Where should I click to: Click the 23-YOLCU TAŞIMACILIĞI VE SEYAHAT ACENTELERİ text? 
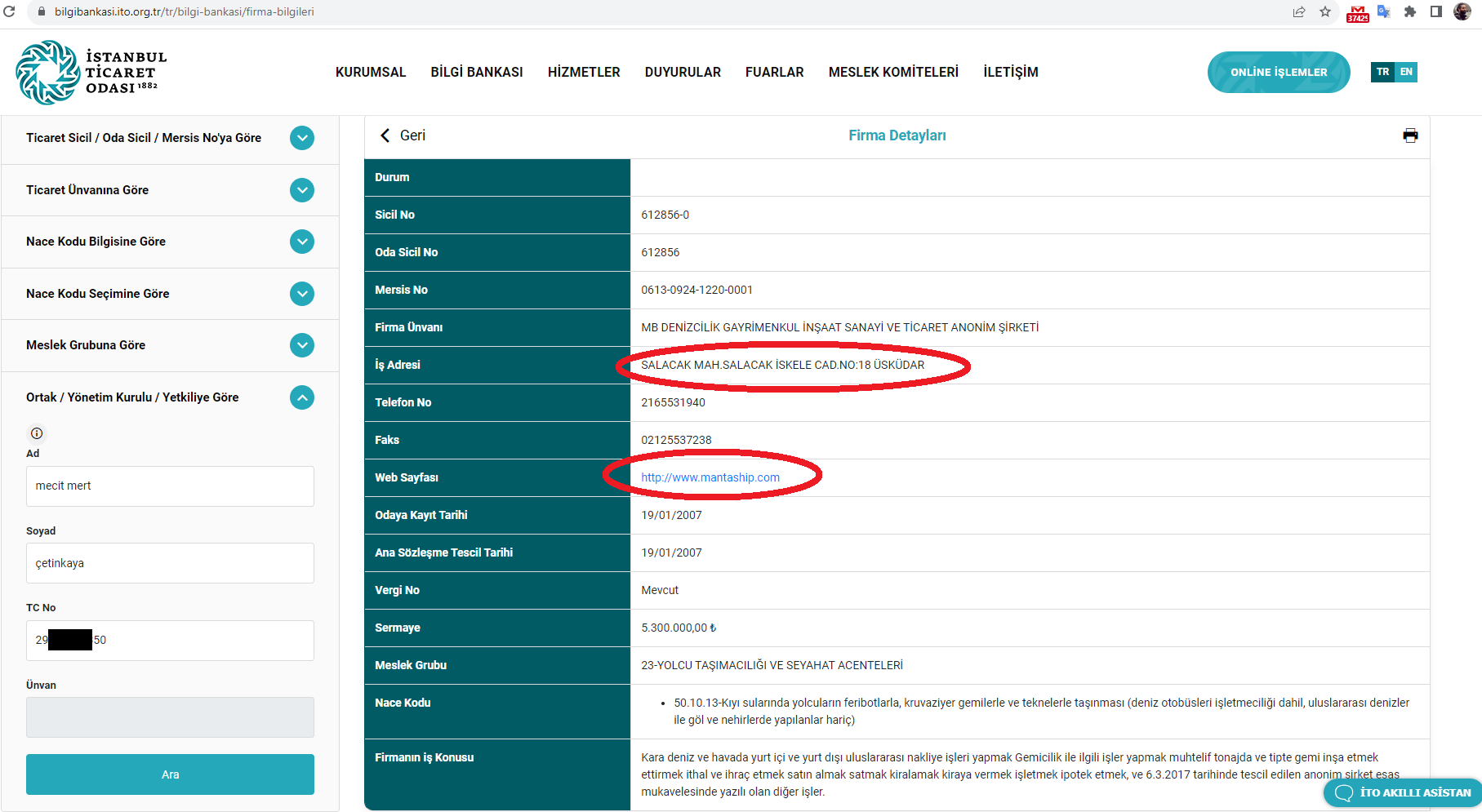point(772,665)
